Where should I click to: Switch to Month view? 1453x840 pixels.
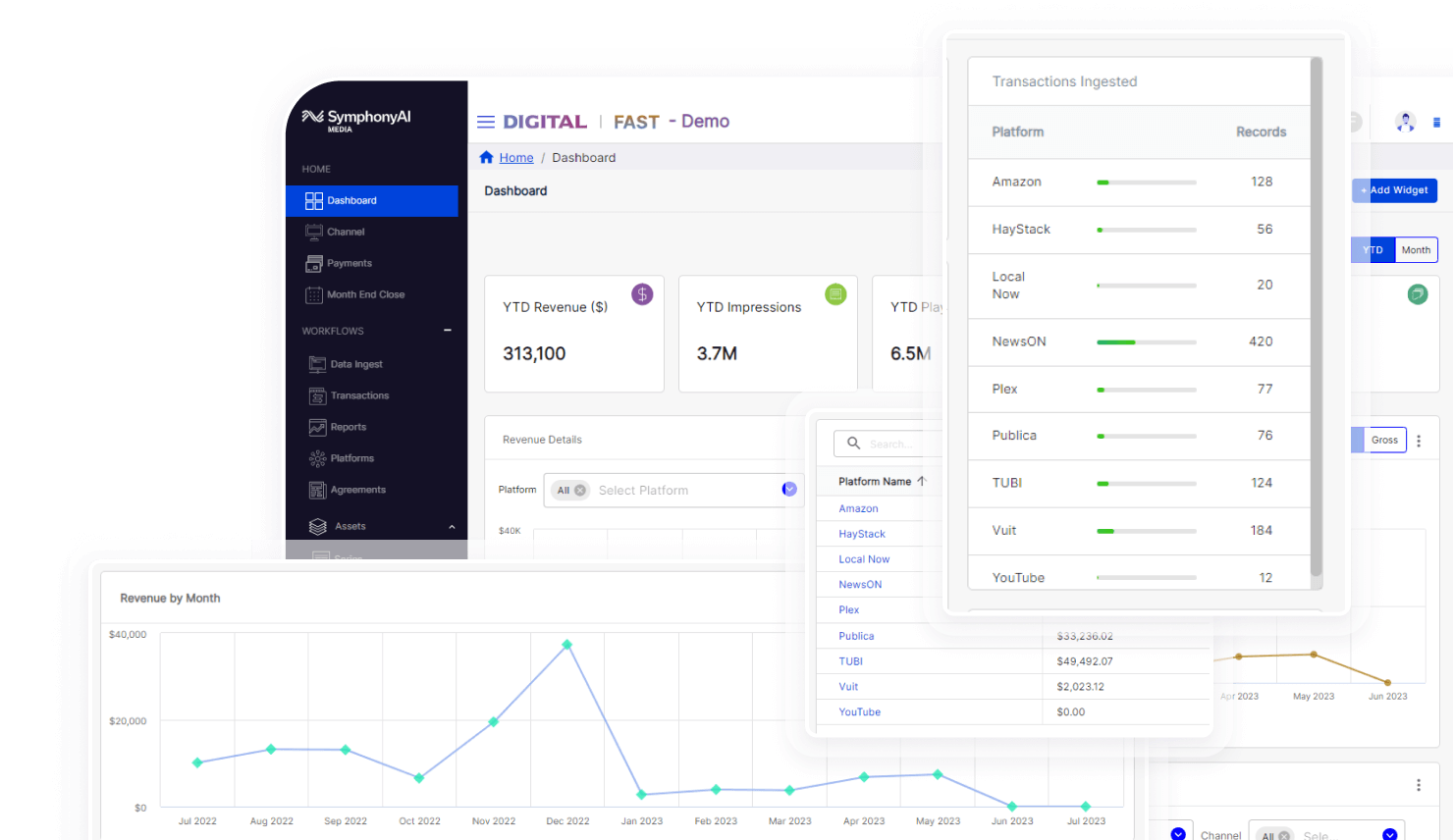coord(1416,250)
